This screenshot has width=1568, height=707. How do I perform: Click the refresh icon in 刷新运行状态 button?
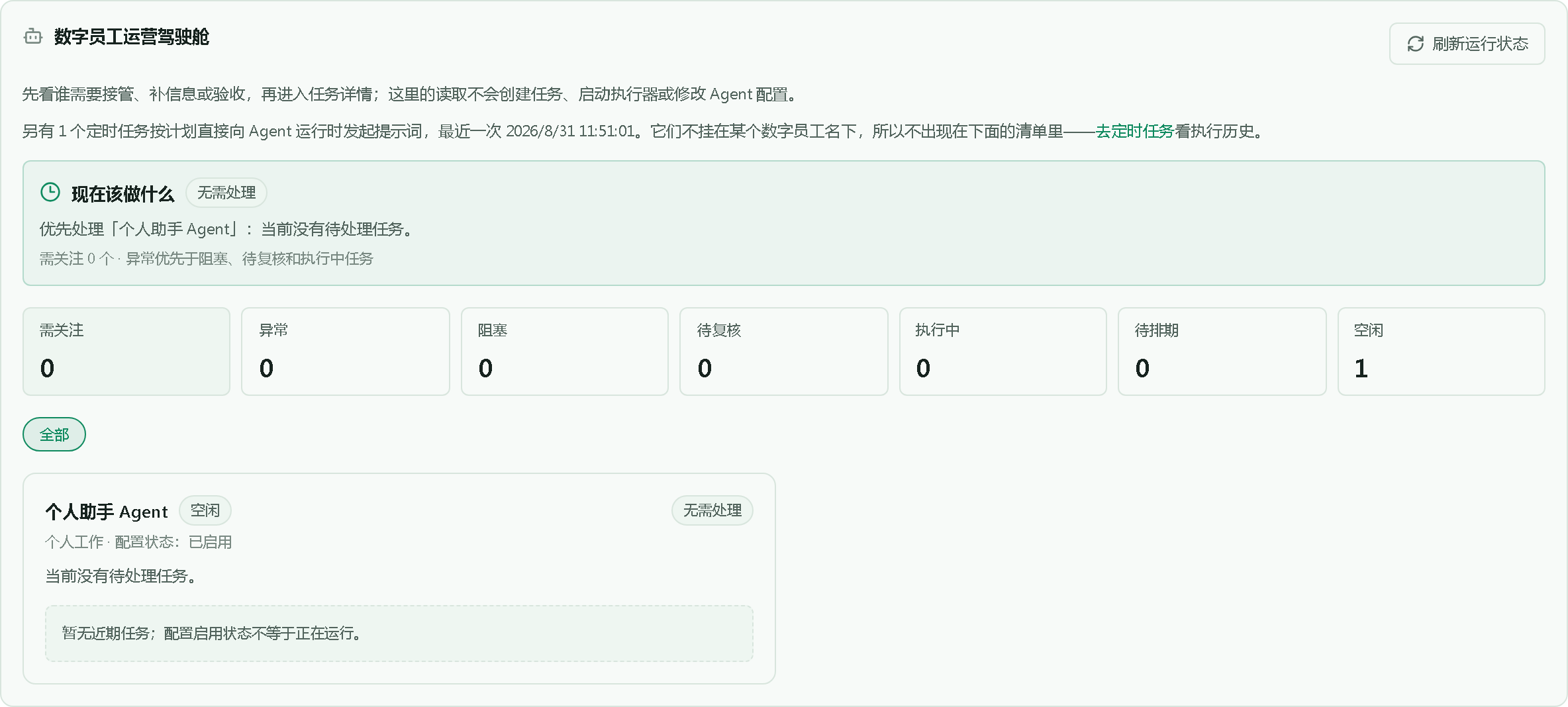tap(1416, 44)
